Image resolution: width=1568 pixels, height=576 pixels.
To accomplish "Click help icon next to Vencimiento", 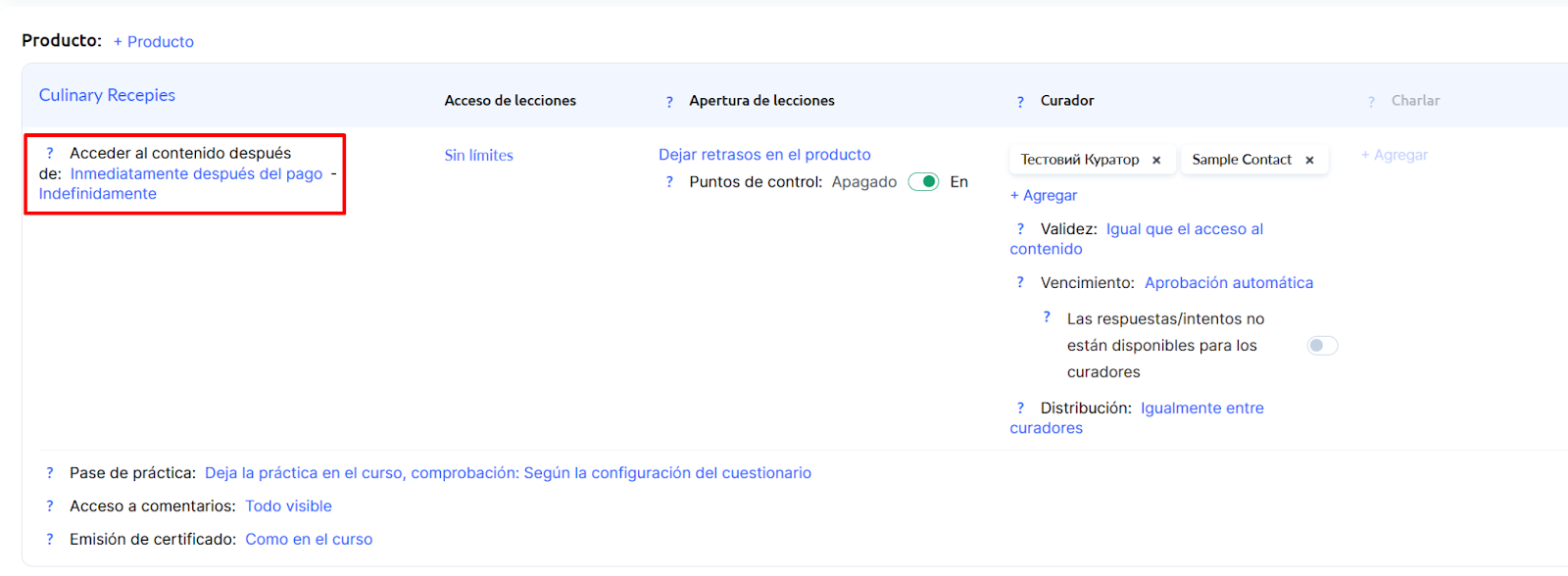I will point(1020,283).
